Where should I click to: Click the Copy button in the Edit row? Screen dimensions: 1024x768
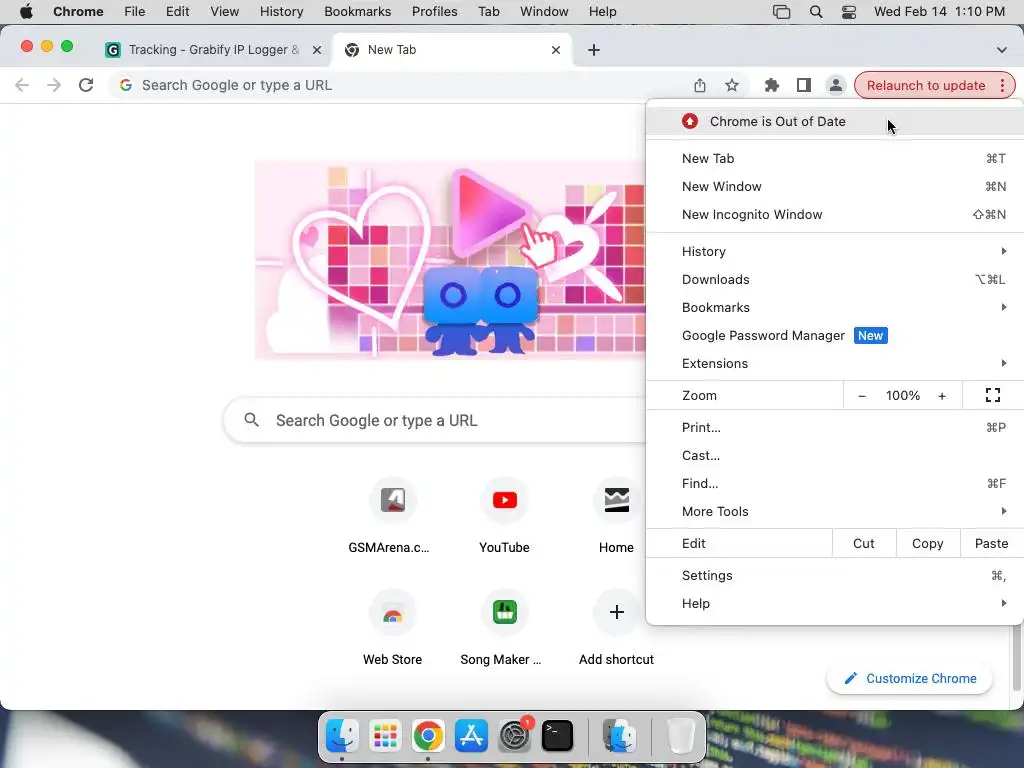927,543
